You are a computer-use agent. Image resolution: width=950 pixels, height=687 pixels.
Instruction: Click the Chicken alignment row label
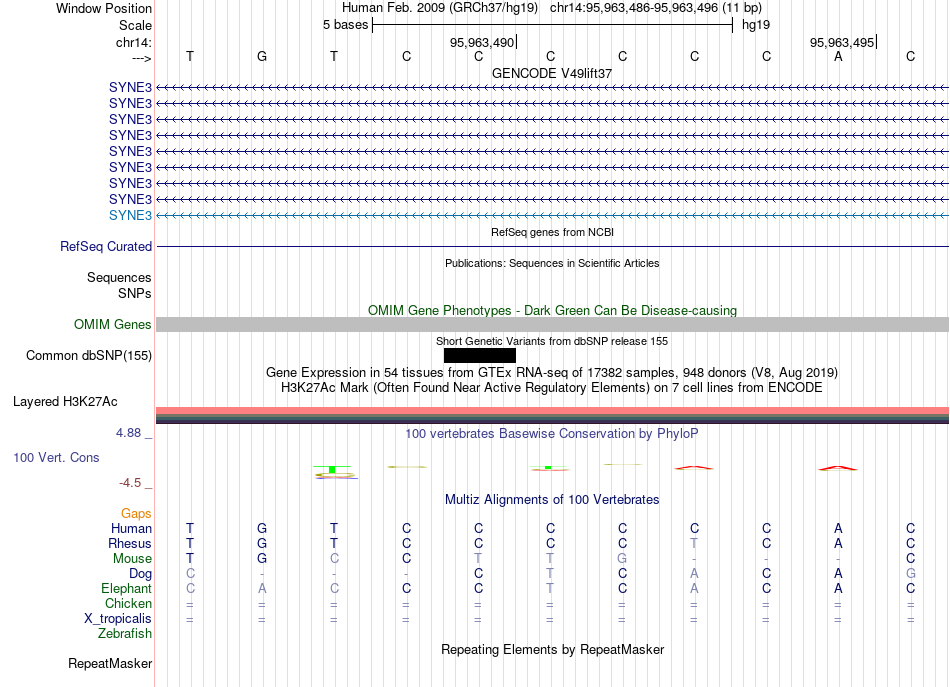coord(128,603)
